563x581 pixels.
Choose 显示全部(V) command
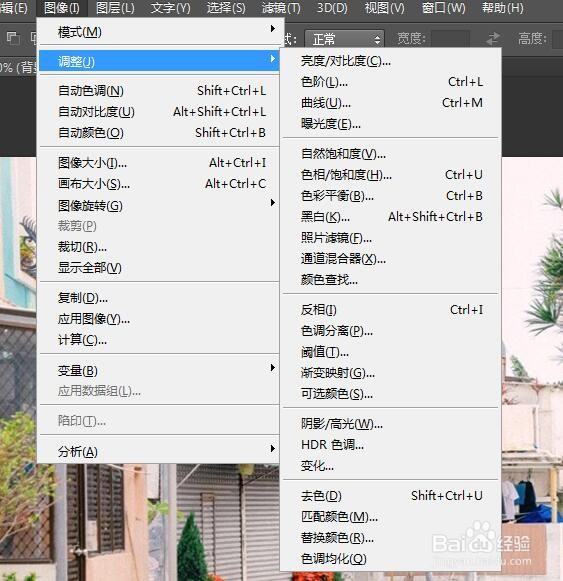159,268
